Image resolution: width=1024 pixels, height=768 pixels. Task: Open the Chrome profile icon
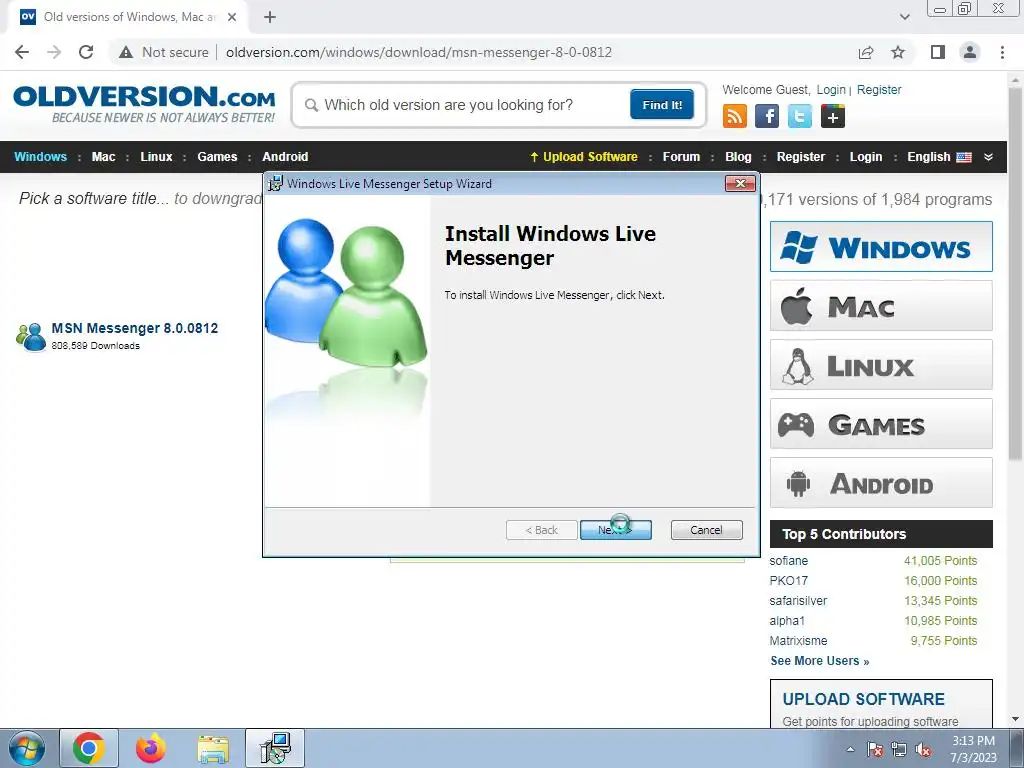pyautogui.click(x=970, y=52)
